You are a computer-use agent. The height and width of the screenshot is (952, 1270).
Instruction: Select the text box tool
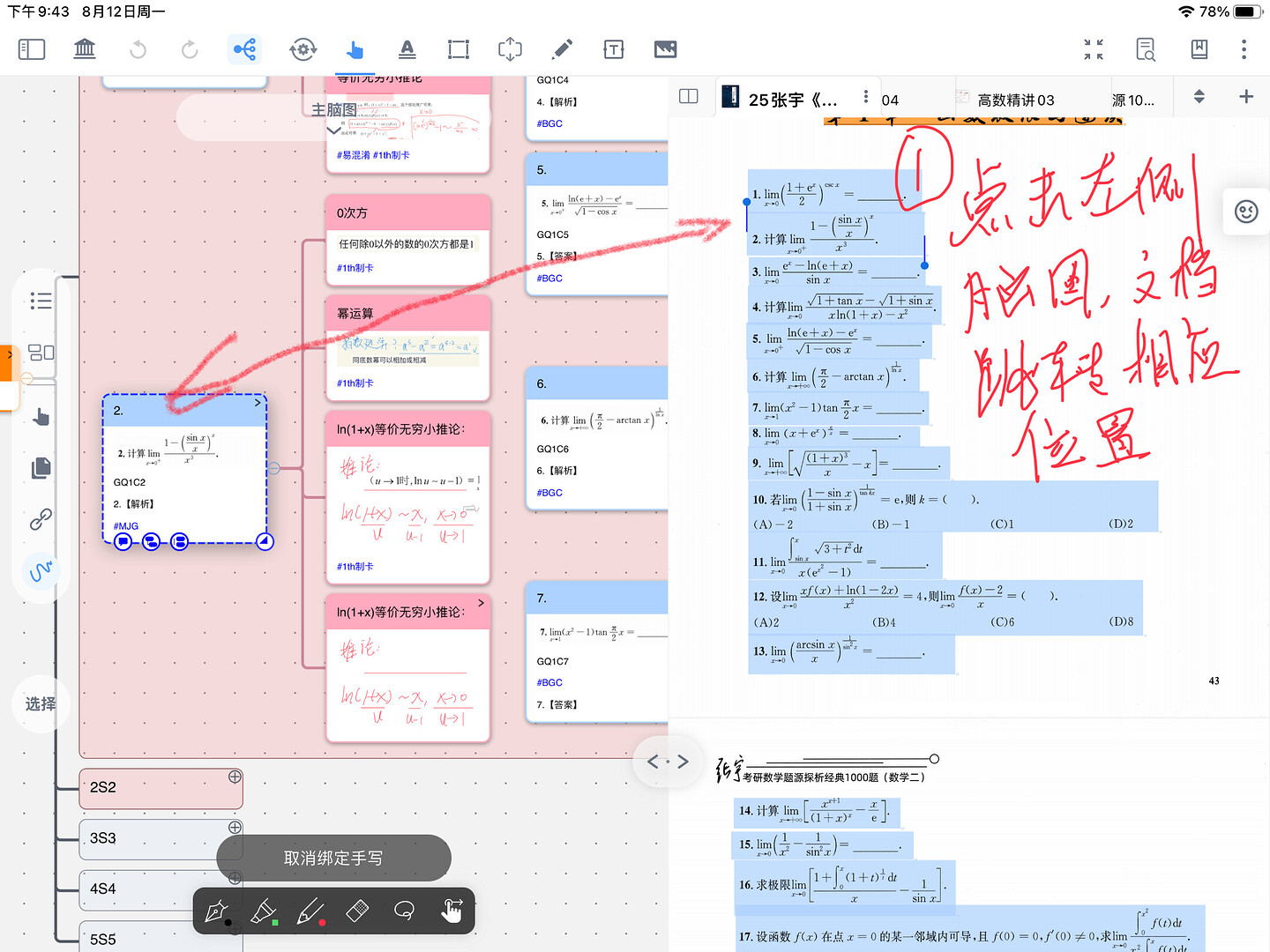point(614,49)
